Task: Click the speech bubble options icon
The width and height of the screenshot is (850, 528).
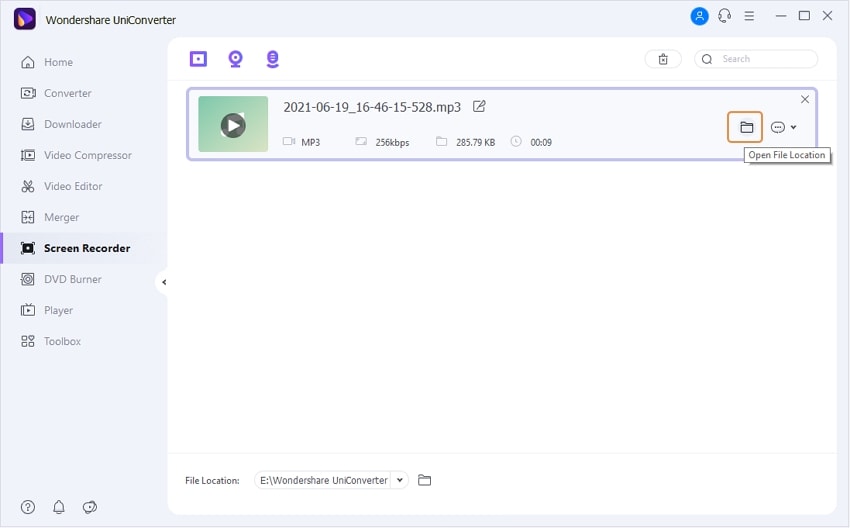Action: pos(778,127)
